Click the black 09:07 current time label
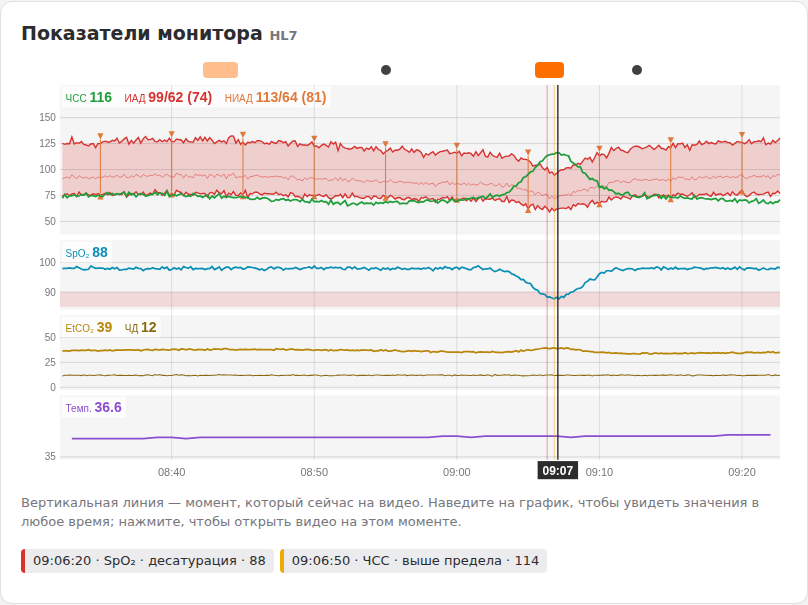The image size is (808, 605). (x=558, y=470)
